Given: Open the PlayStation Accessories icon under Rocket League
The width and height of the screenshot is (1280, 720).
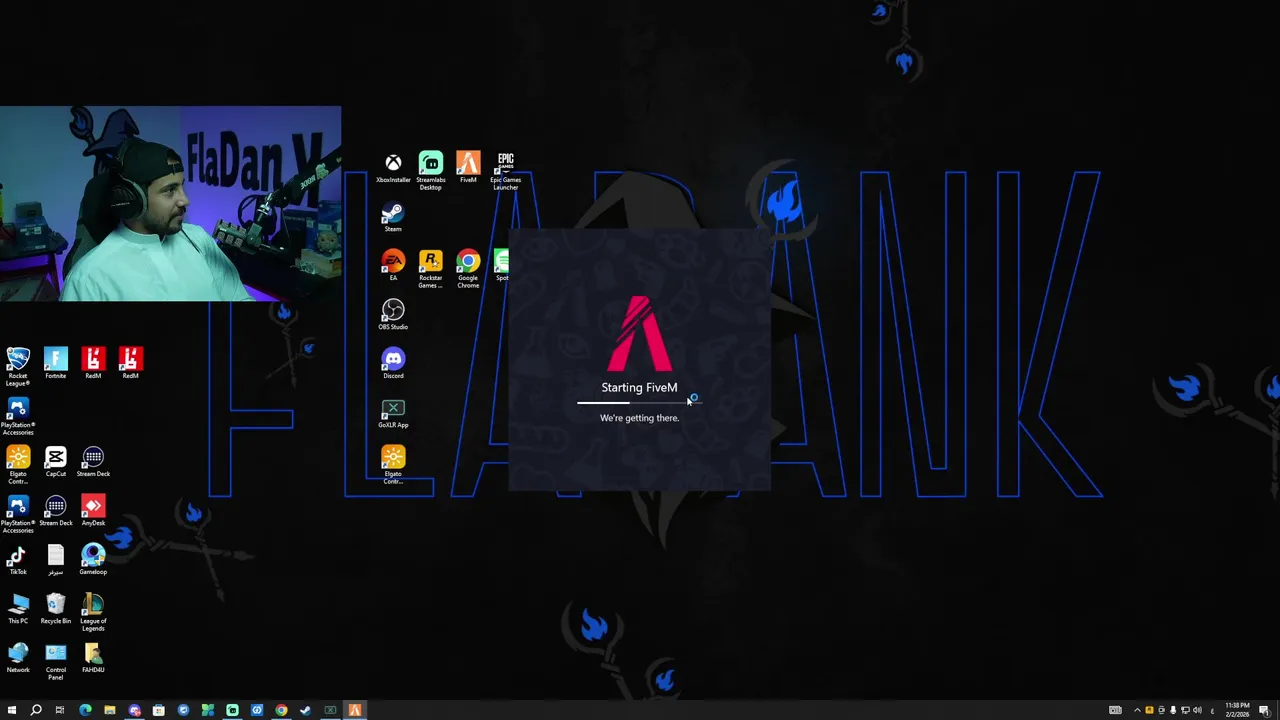Looking at the screenshot, I should (18, 415).
